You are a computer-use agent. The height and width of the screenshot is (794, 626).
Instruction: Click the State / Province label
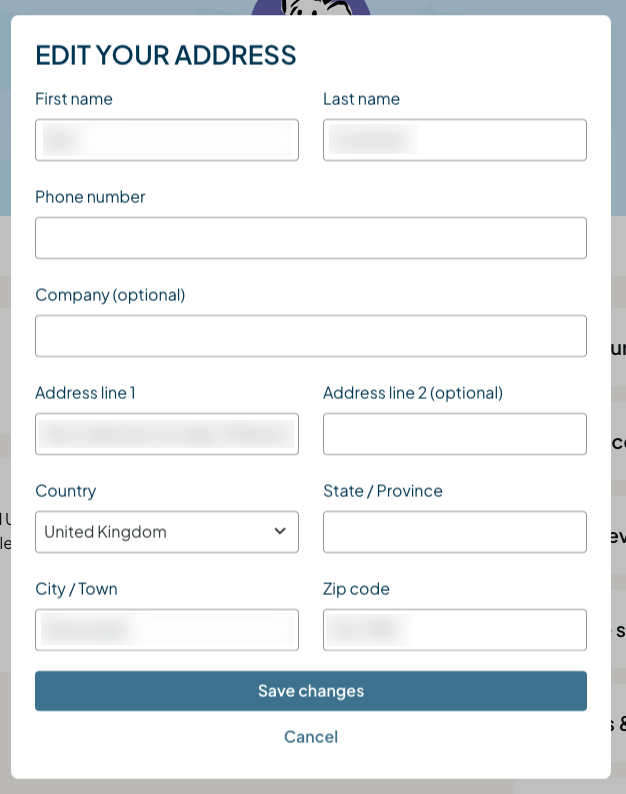(383, 491)
